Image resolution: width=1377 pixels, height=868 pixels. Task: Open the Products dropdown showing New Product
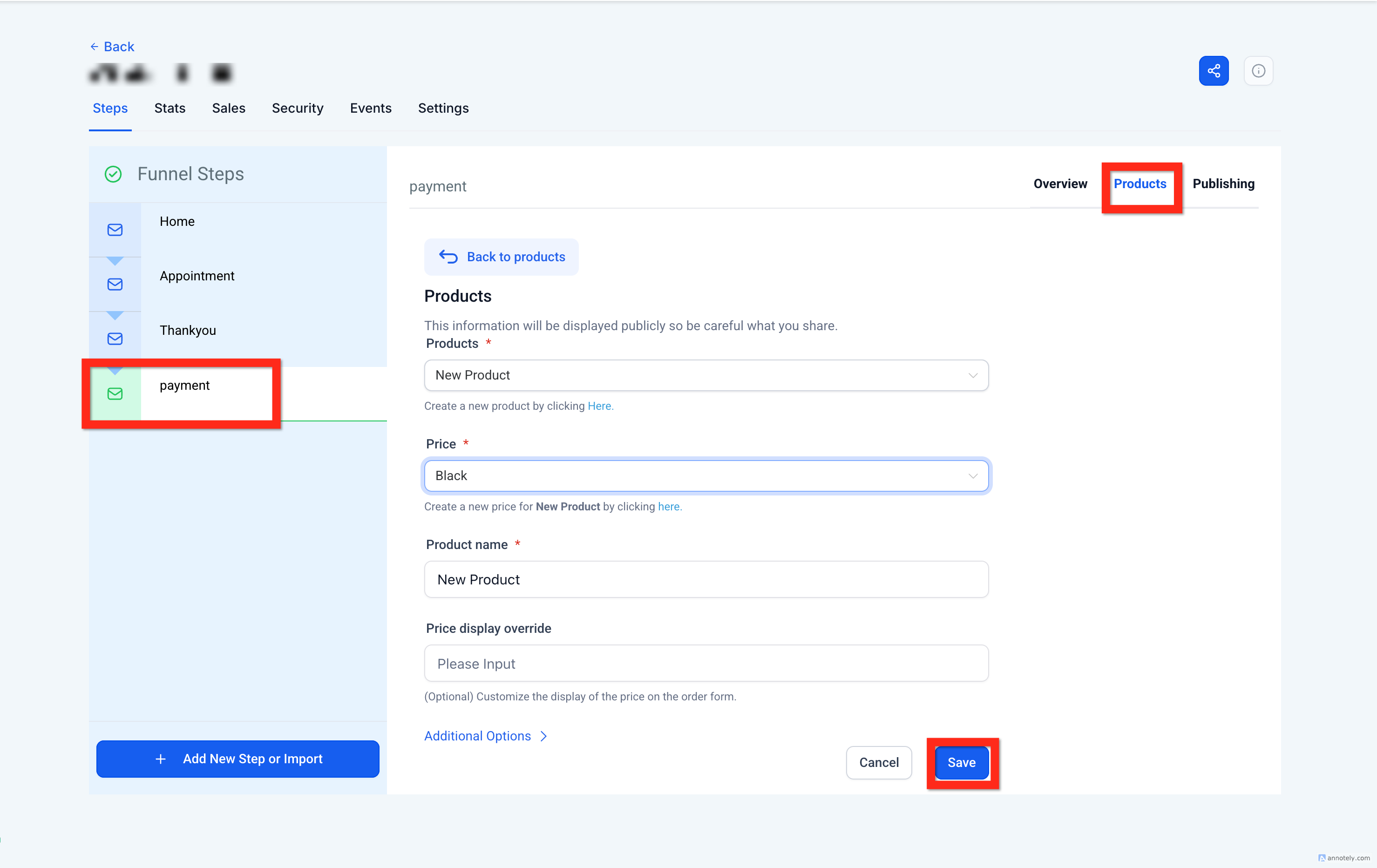pos(705,375)
